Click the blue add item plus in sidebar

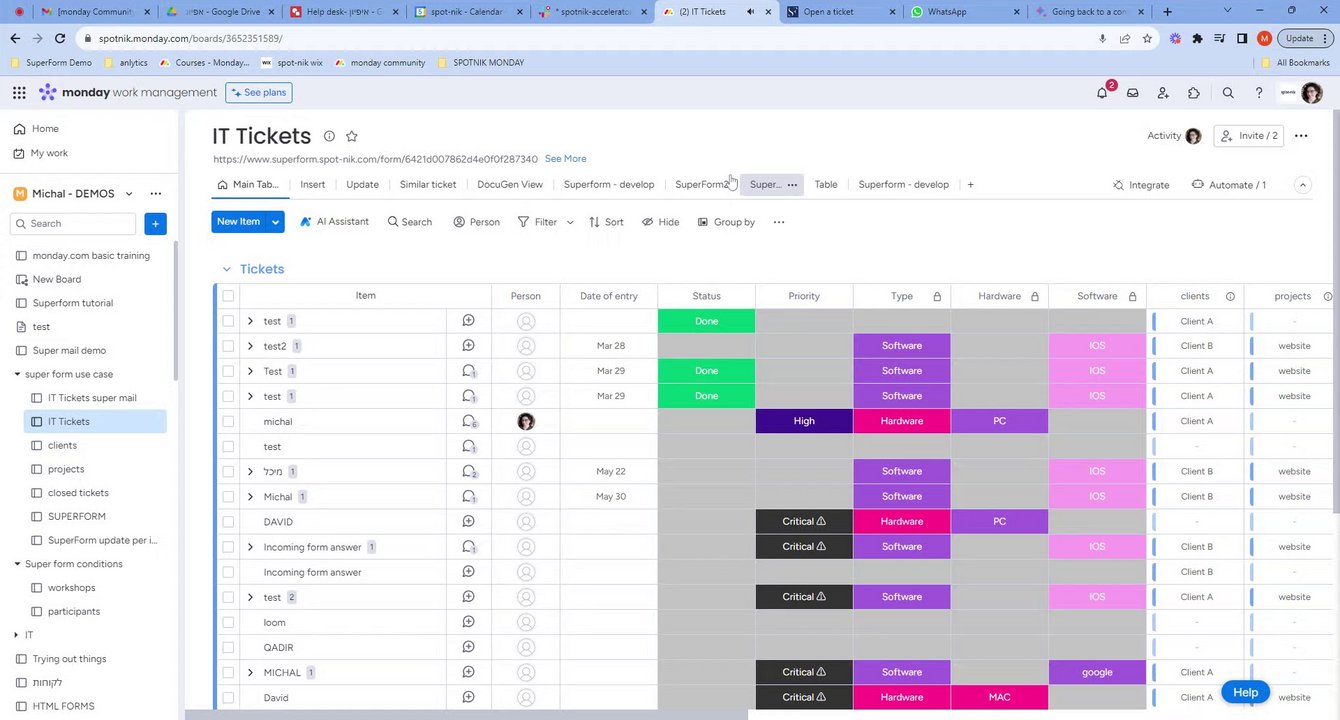(x=154, y=224)
